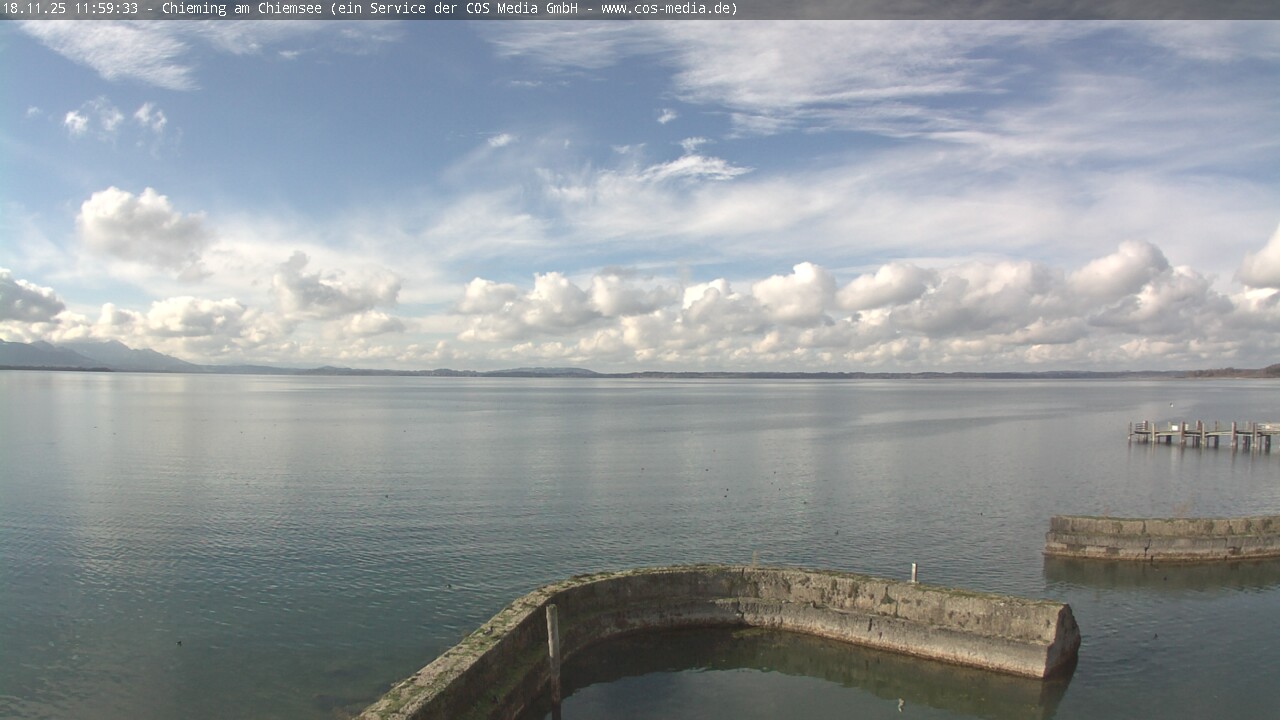
Task: Click the bird floating in lower-left water
Action: pos(179,641)
